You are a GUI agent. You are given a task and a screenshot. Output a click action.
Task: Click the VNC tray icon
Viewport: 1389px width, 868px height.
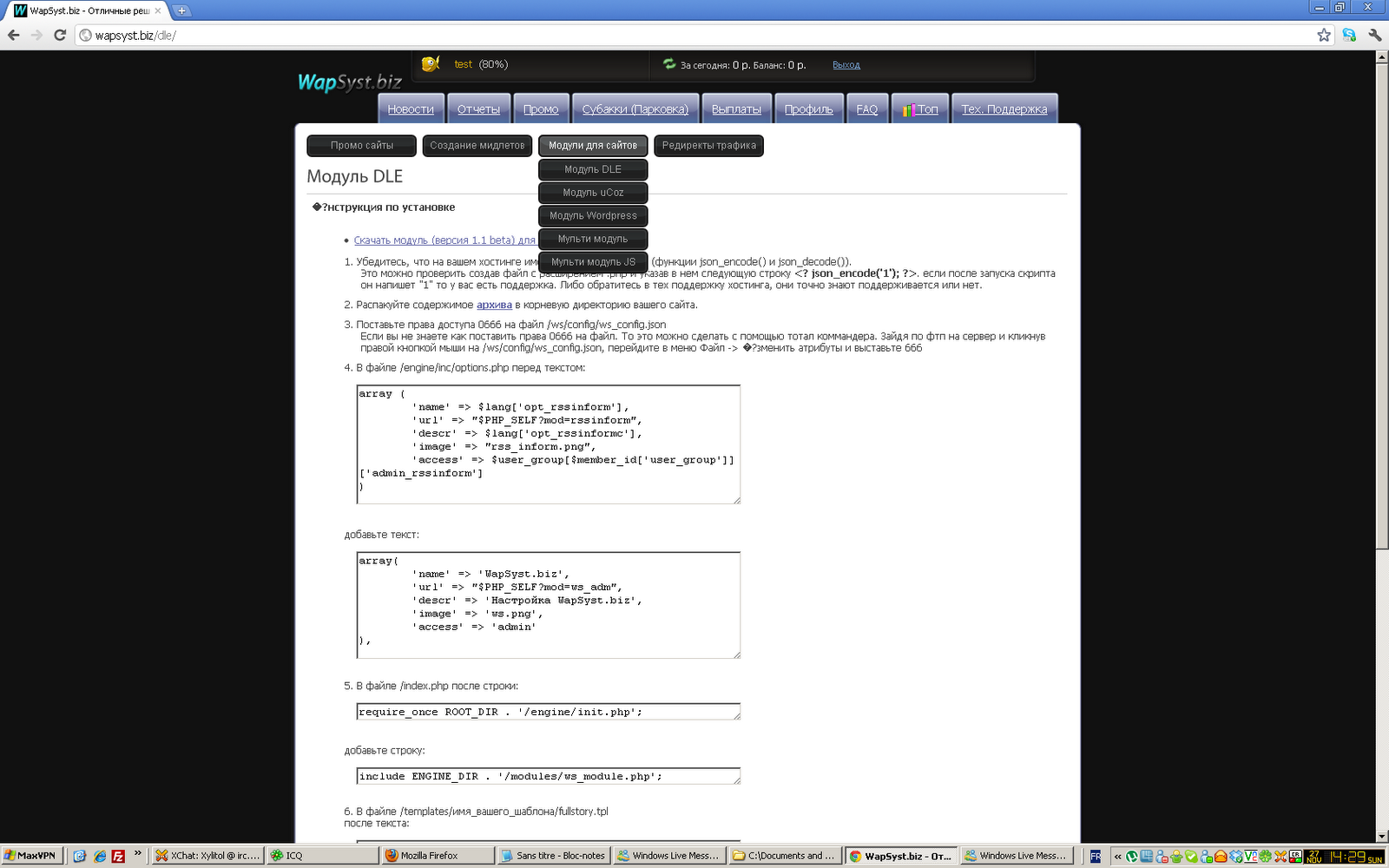tap(1251, 857)
